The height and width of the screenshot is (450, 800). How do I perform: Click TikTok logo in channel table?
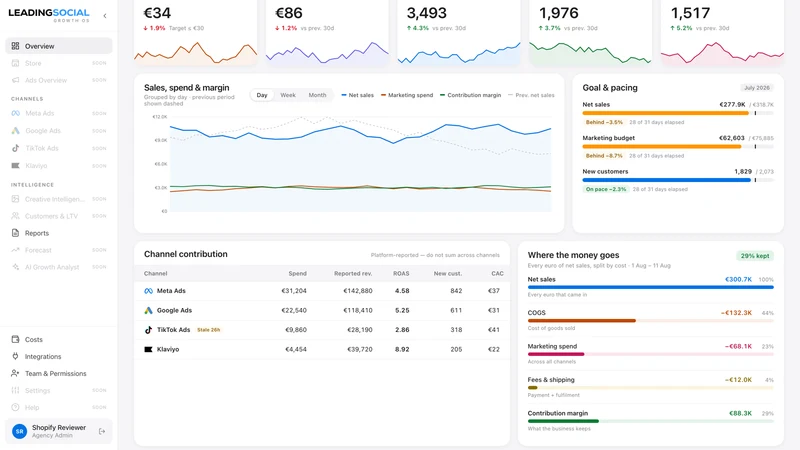(148, 330)
